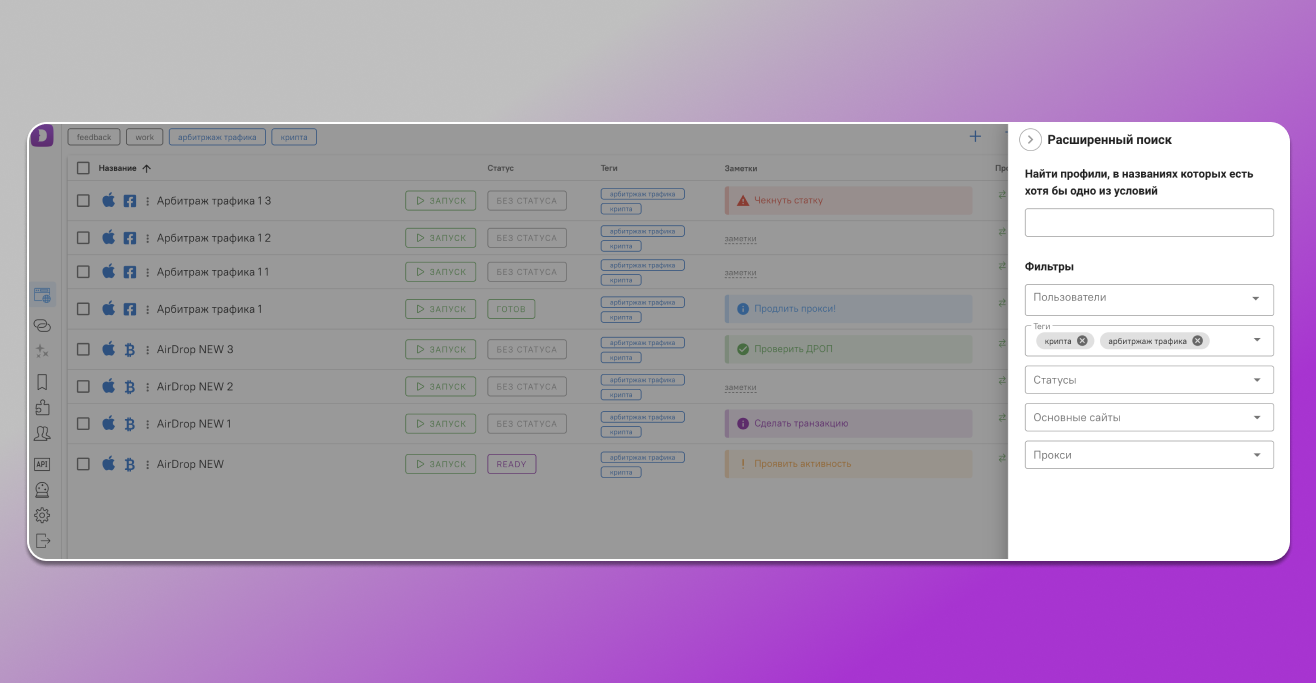Expand the Пользователи filter dropdown
1316x683 pixels.
point(1149,299)
